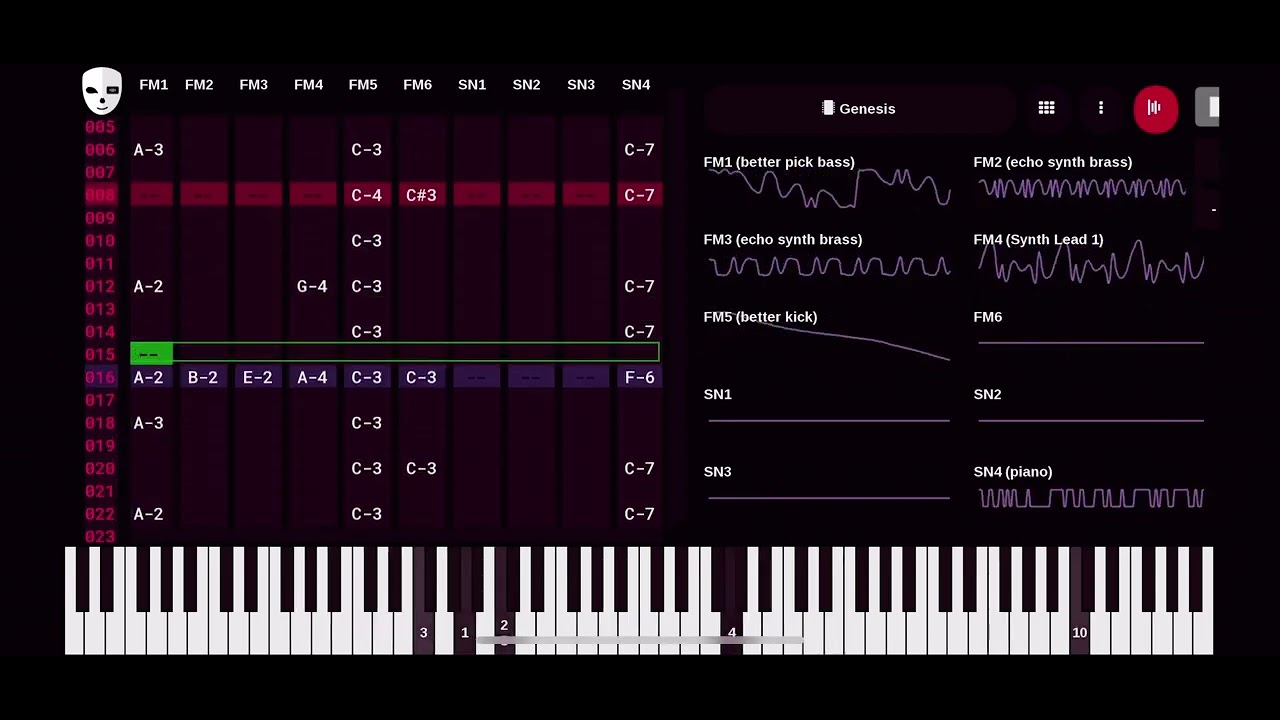
Task: Select the A-3 note in row 006
Action: [148, 150]
